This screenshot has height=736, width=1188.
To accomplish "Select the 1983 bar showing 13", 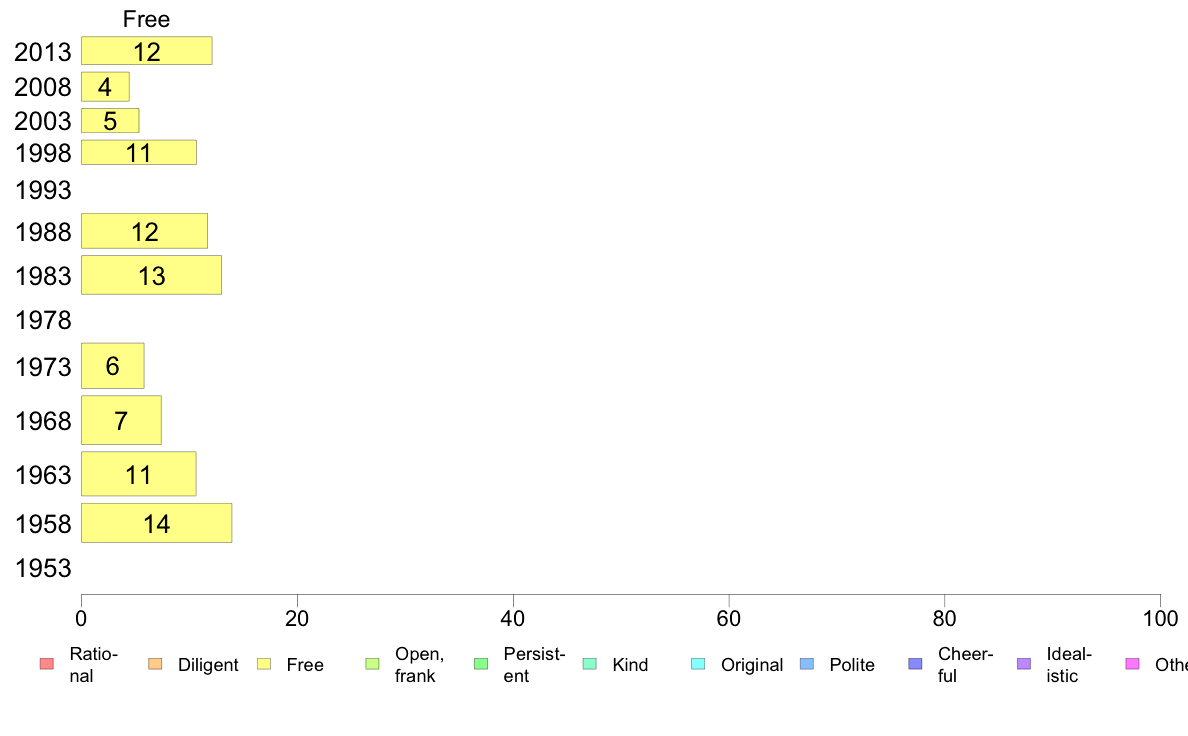I will (152, 275).
